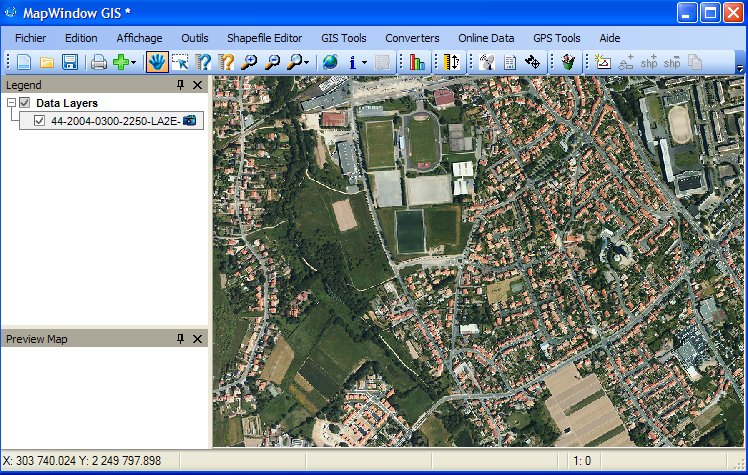Click the globe full extents icon

[330, 62]
